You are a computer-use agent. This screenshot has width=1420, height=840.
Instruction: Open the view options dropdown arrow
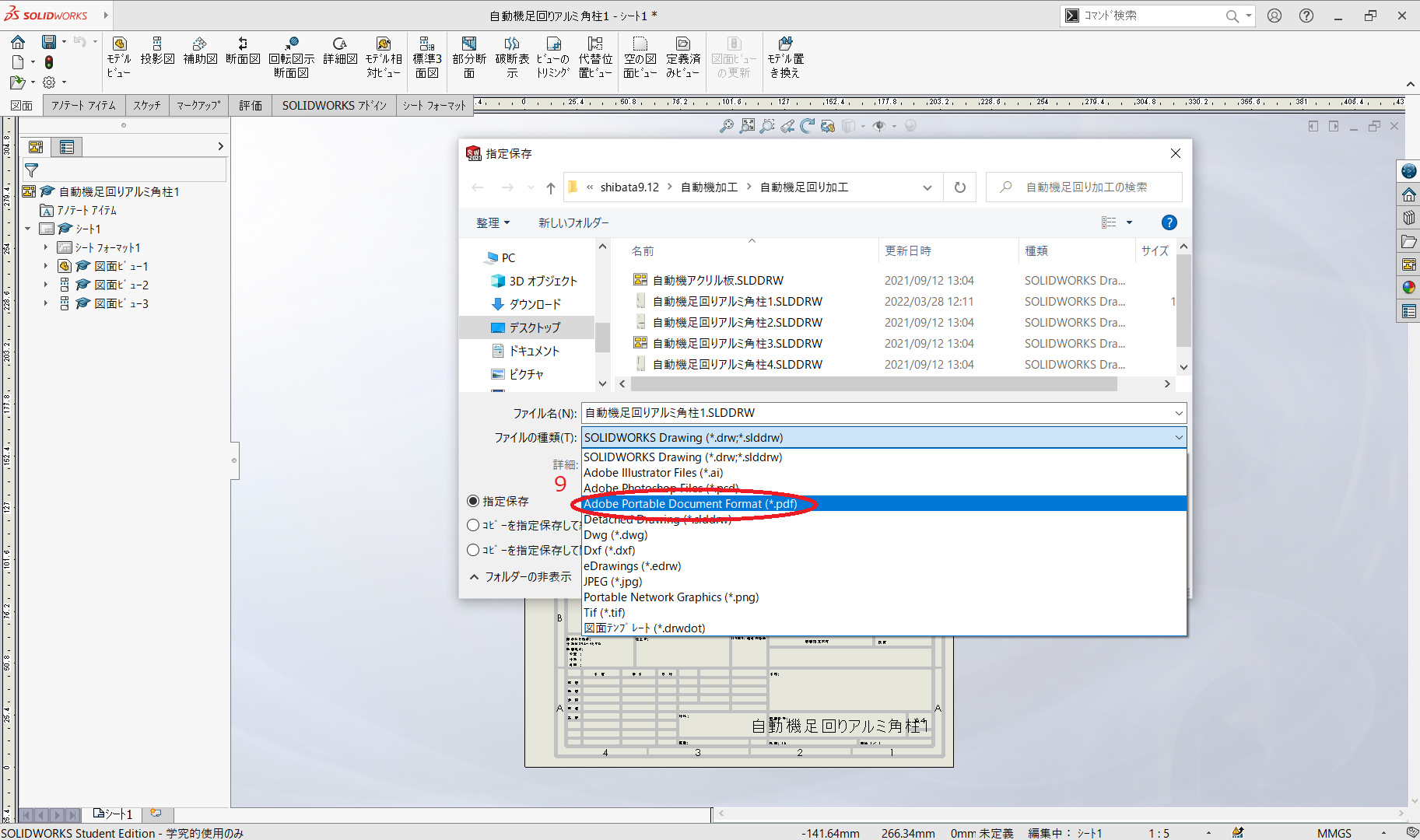click(x=1129, y=222)
